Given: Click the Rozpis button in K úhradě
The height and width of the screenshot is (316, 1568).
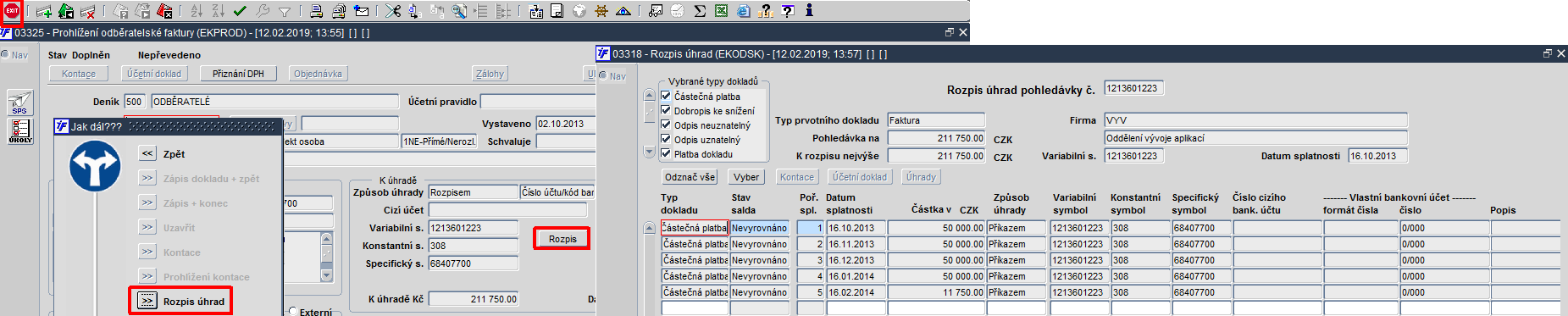Looking at the screenshot, I should [x=562, y=239].
